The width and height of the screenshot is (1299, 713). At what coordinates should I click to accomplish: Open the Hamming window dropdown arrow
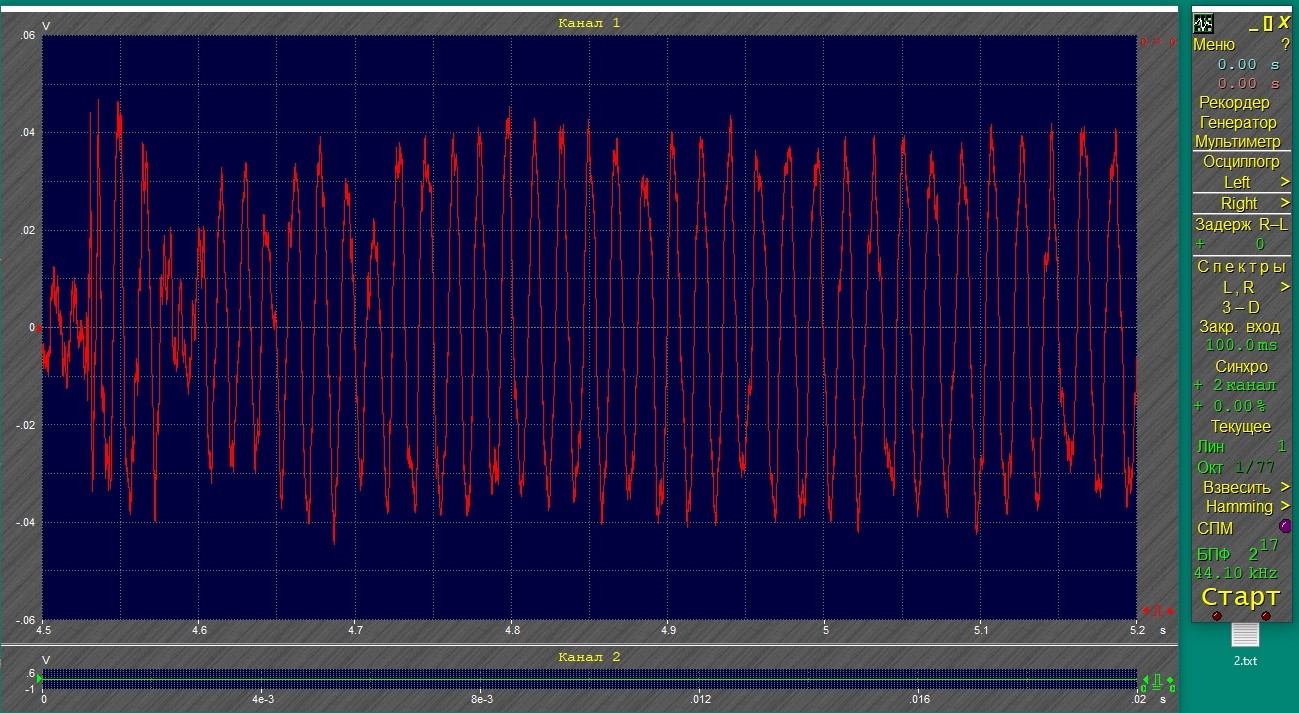click(1285, 506)
